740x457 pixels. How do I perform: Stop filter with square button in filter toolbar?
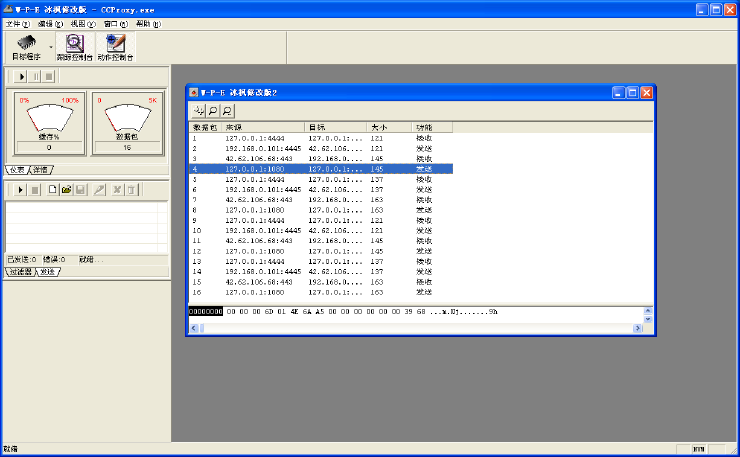click(x=34, y=190)
